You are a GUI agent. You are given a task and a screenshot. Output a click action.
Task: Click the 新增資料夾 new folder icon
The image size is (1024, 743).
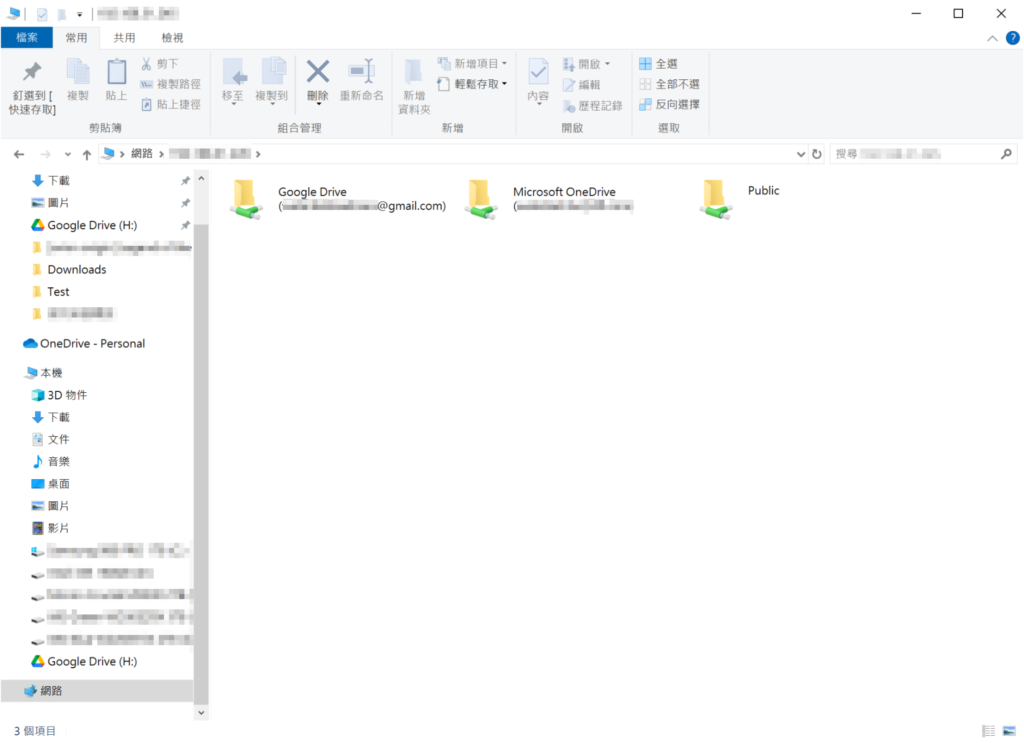(x=414, y=72)
